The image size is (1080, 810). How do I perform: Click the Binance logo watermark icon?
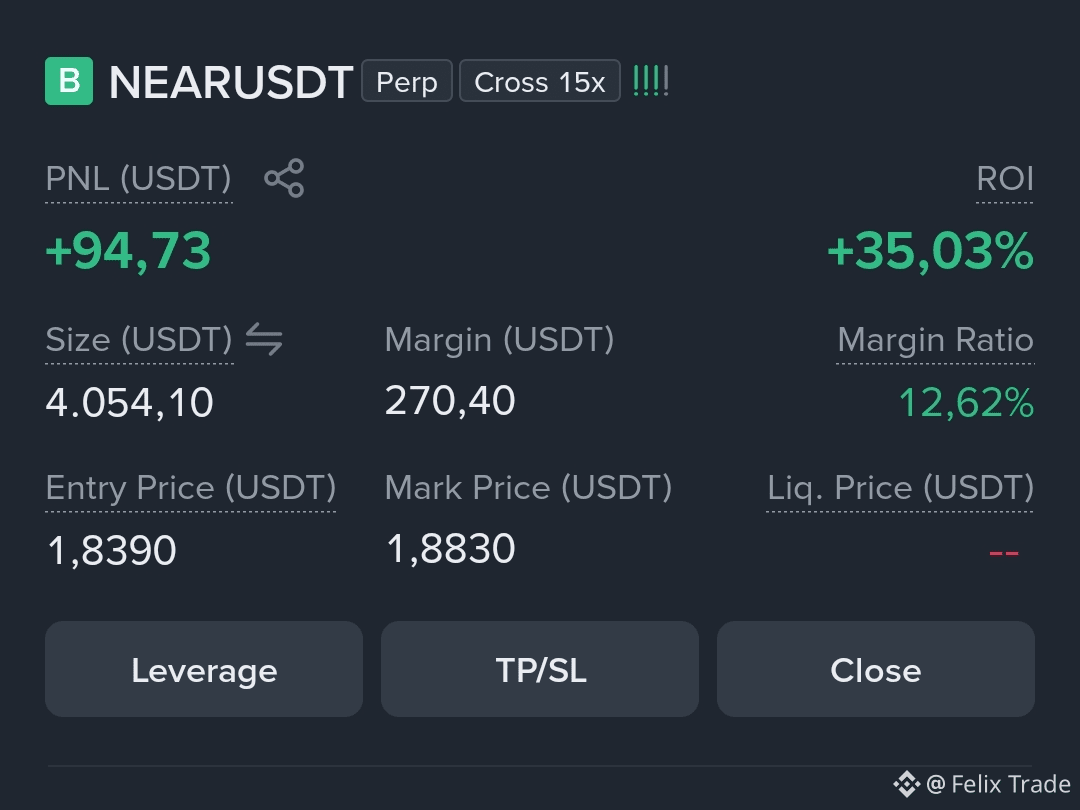[906, 784]
